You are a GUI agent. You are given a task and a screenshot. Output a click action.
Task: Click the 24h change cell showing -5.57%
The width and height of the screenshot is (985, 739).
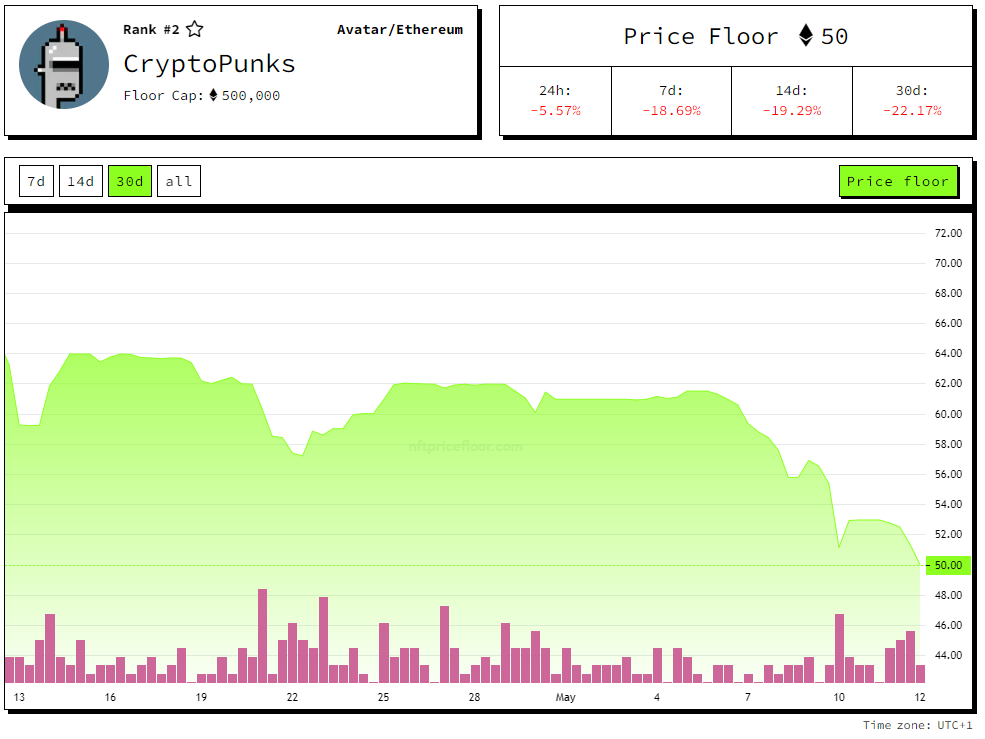[x=555, y=101]
